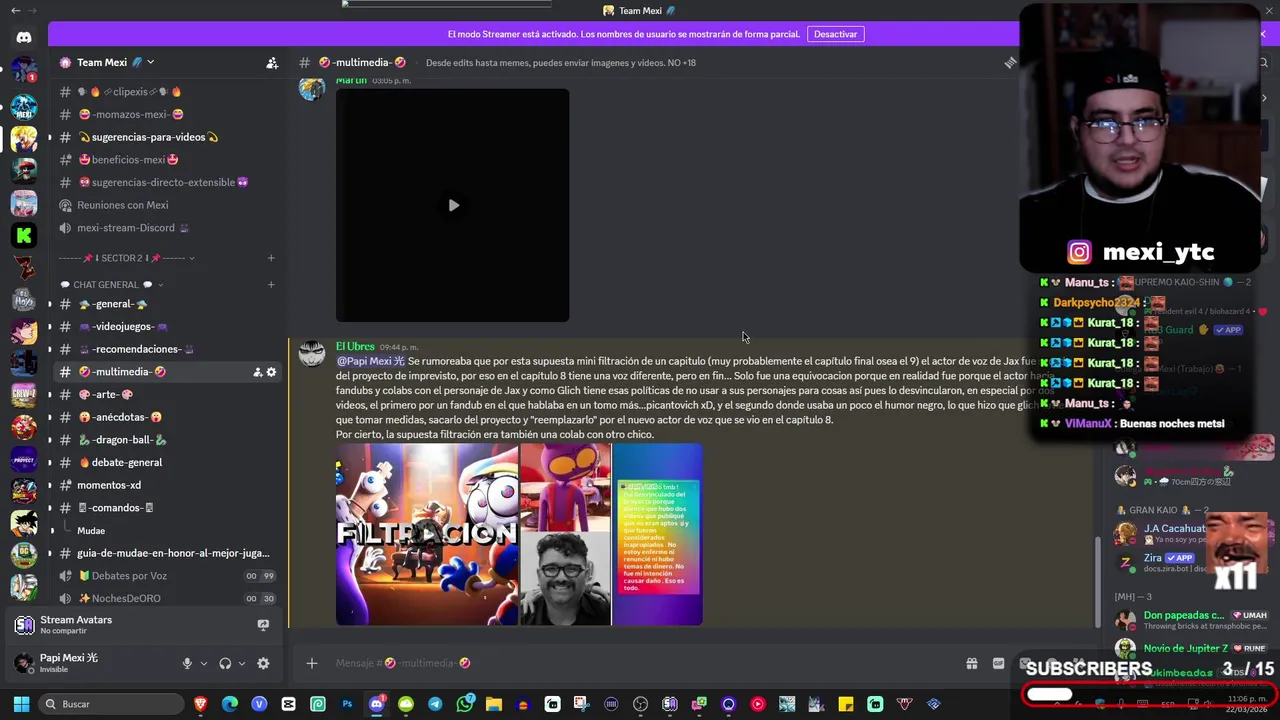This screenshot has height=720, width=1280.
Task: Open headphone output options arrow
Action: (x=241, y=663)
